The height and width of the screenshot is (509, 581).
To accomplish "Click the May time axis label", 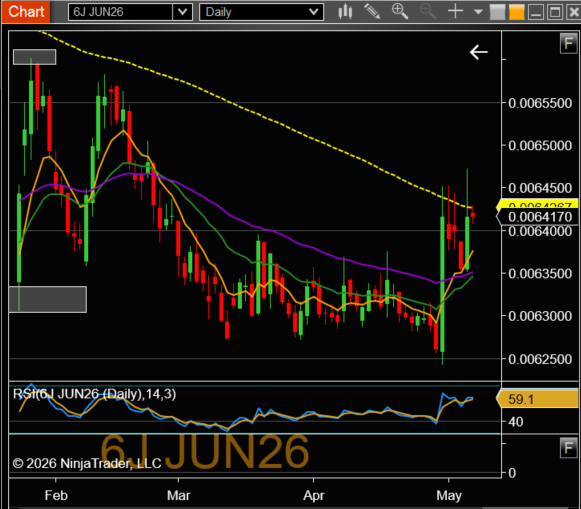I will click(449, 495).
